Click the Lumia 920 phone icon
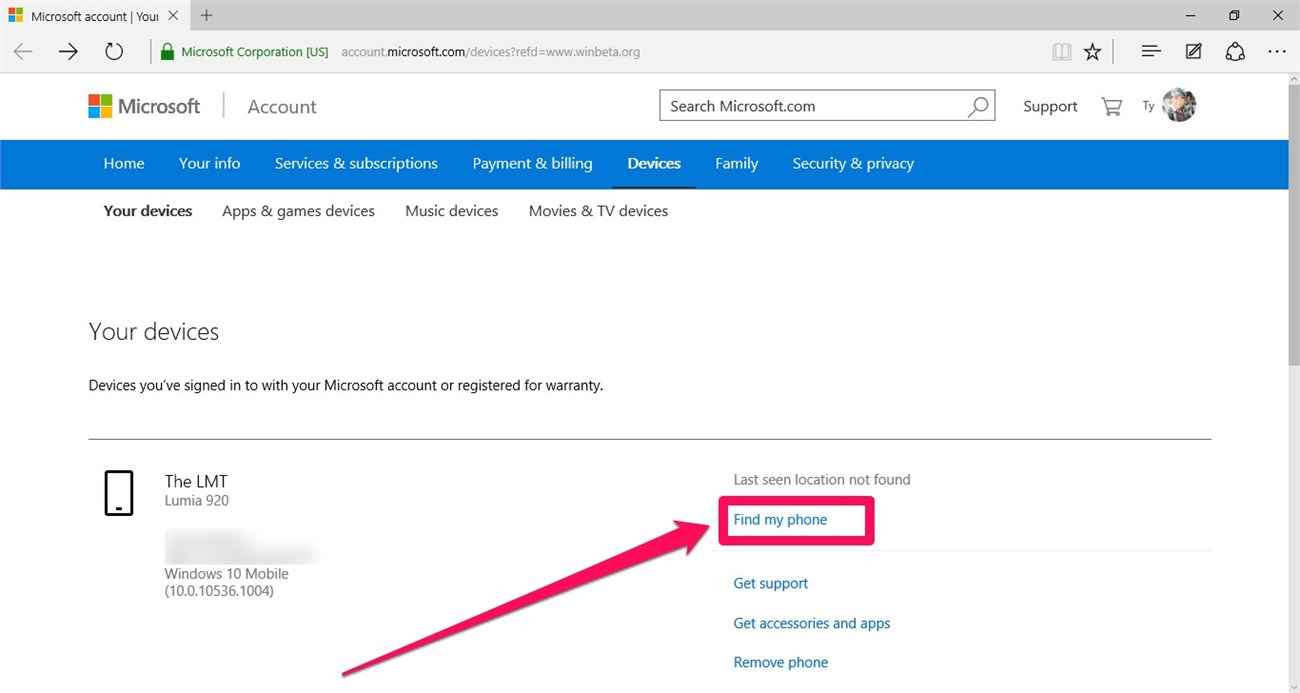Screen dimensions: 1300x693 (119, 493)
